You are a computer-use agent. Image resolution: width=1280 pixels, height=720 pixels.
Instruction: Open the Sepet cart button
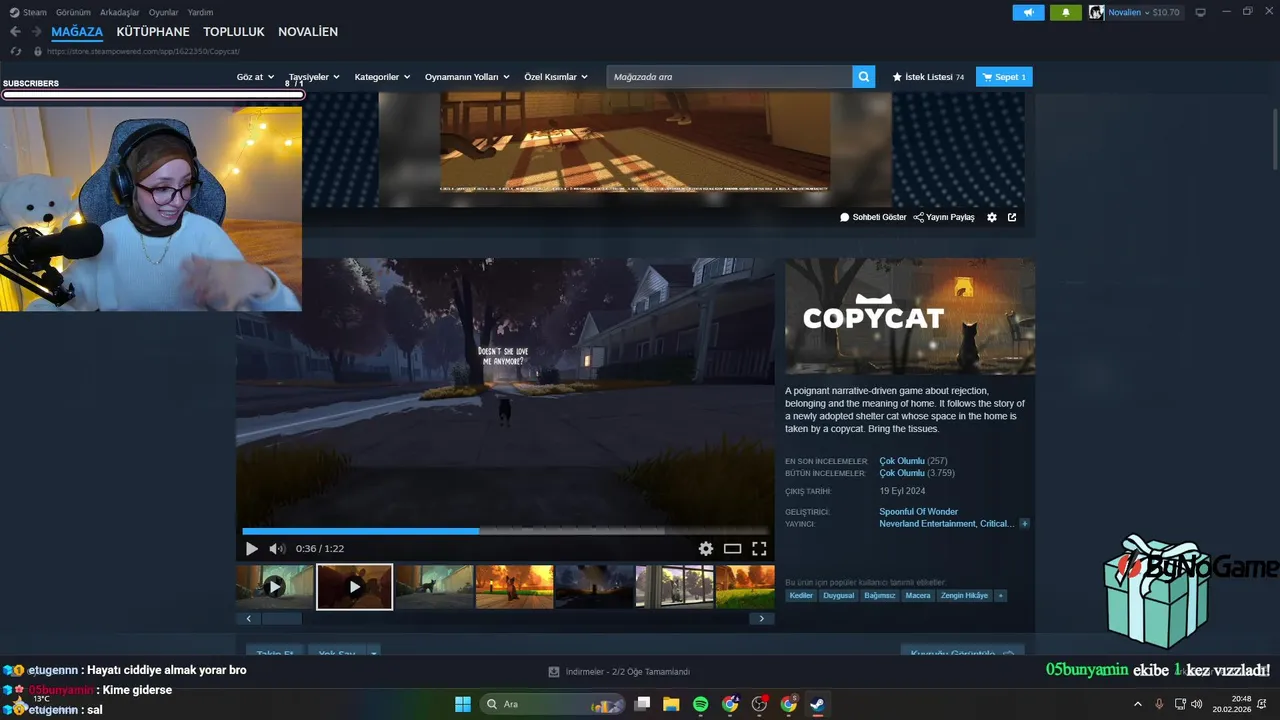click(x=1004, y=77)
